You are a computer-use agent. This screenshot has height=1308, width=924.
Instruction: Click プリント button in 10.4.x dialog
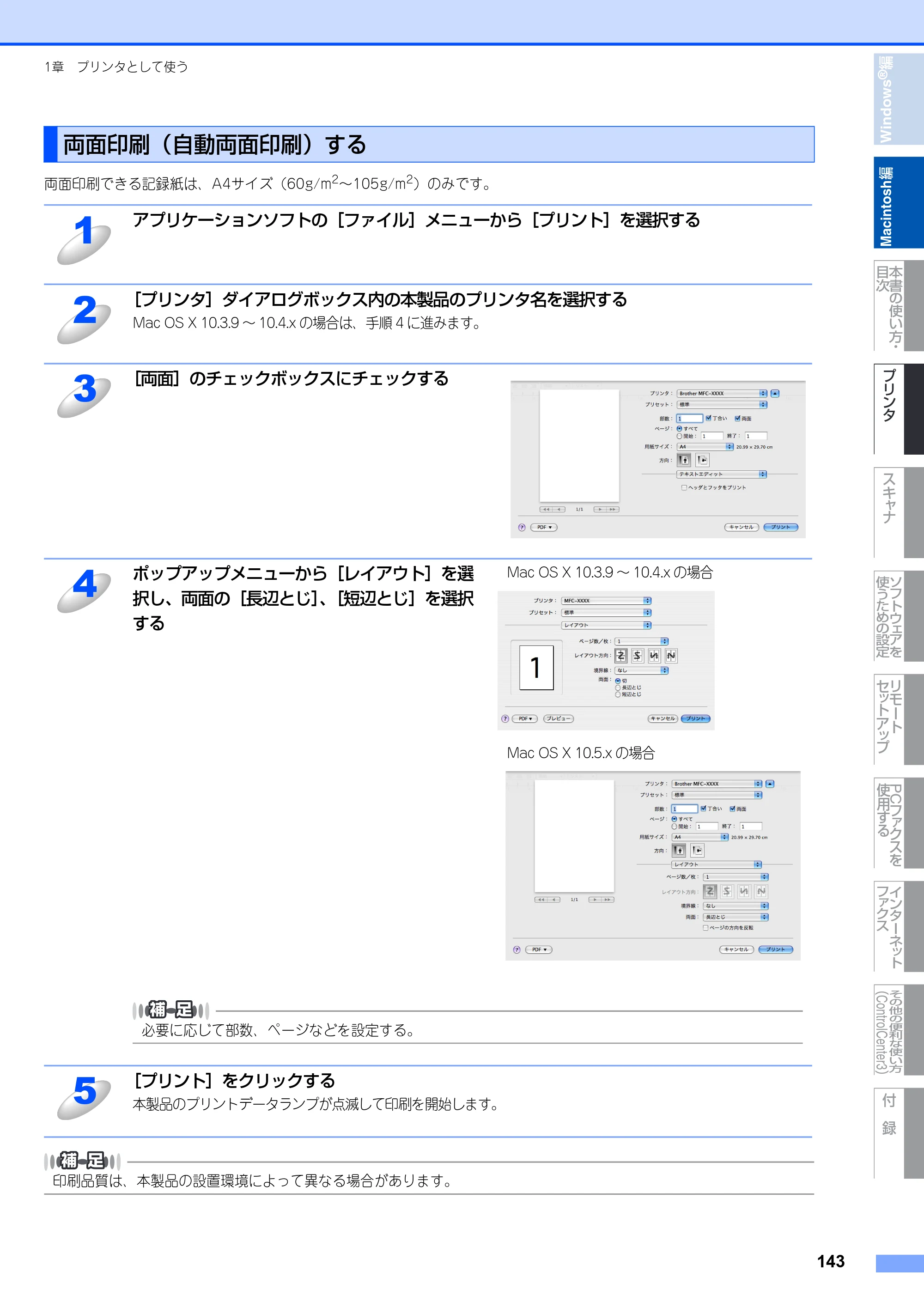[x=696, y=719]
